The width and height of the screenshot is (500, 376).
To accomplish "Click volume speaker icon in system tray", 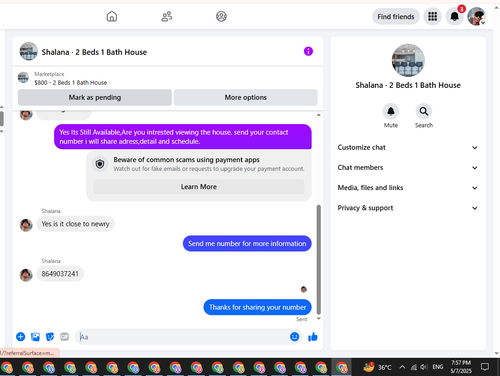I will (x=424, y=367).
